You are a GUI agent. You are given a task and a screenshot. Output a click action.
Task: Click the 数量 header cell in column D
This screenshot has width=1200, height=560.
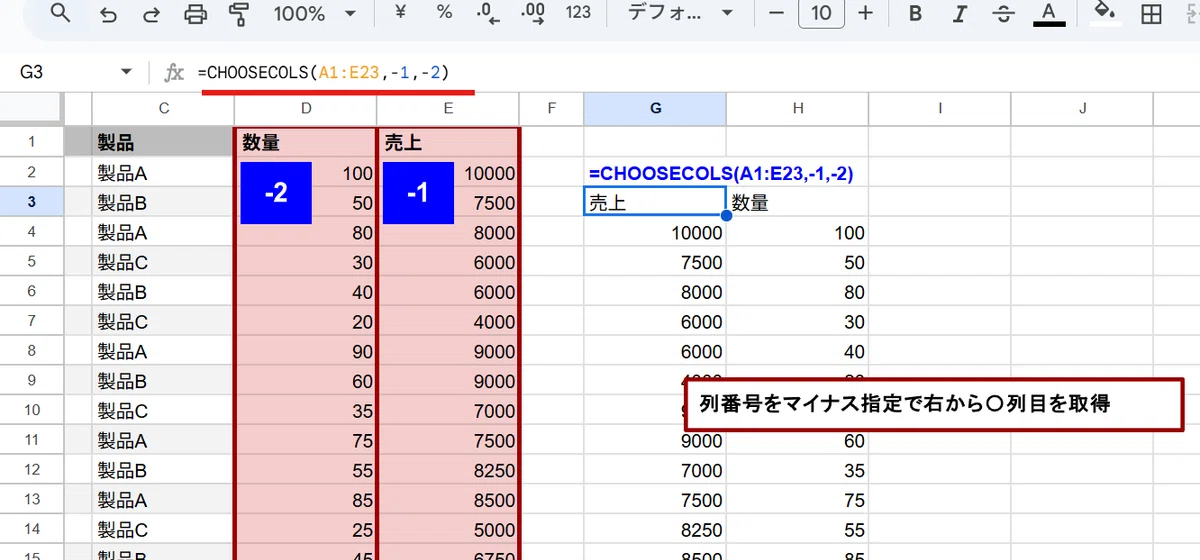pyautogui.click(x=305, y=142)
